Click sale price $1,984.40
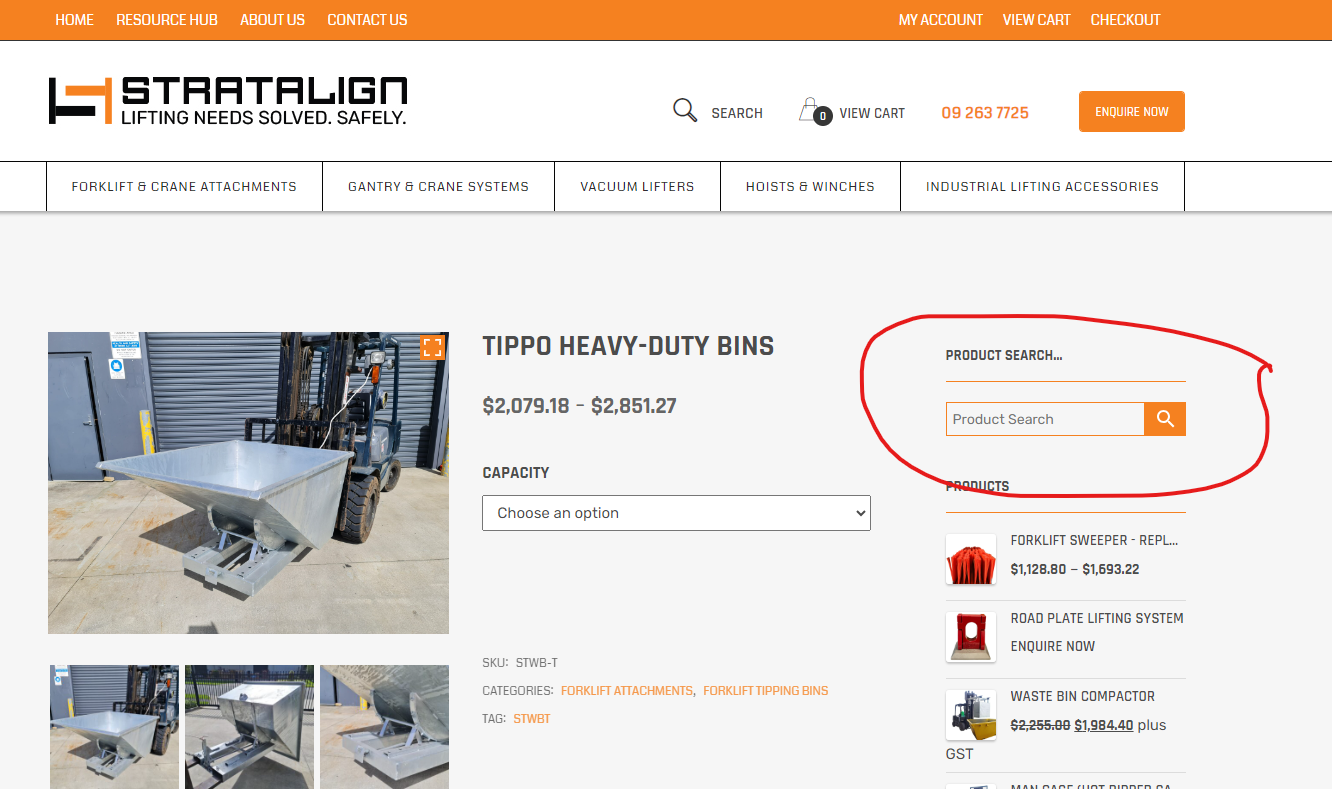The height and width of the screenshot is (789, 1332). [1104, 725]
